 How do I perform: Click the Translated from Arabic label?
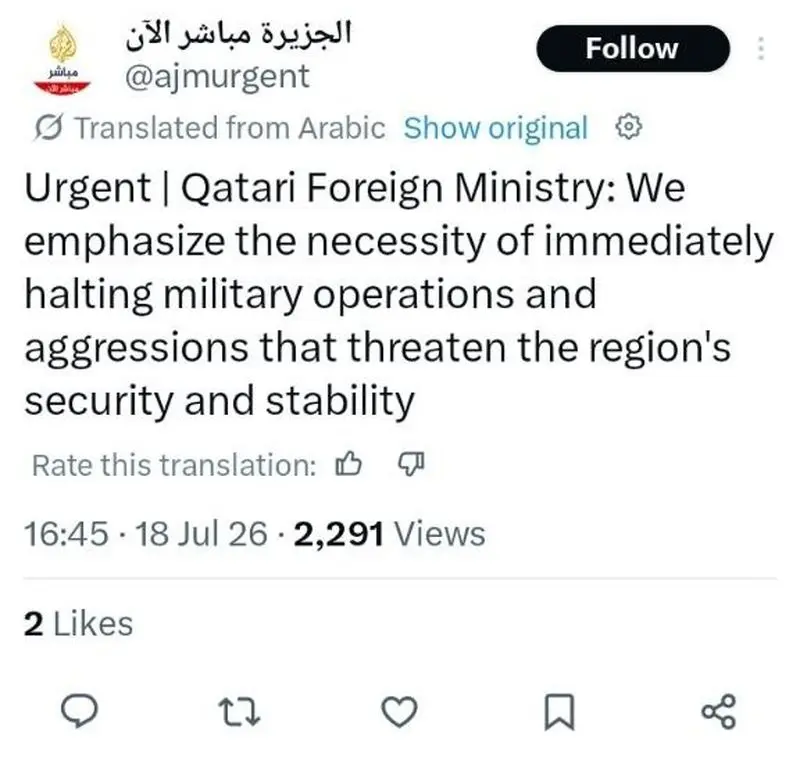pyautogui.click(x=230, y=128)
